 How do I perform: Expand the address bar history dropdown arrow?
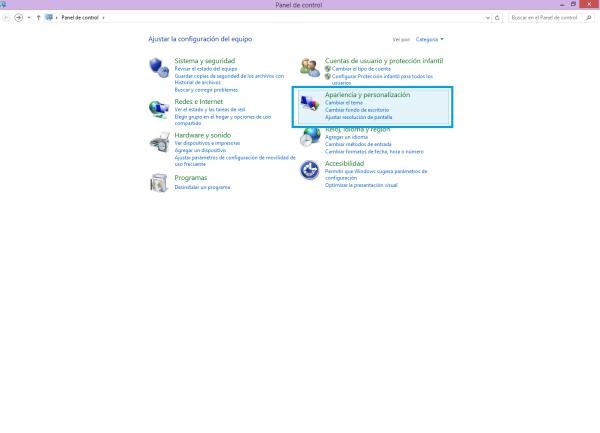[x=487, y=17]
